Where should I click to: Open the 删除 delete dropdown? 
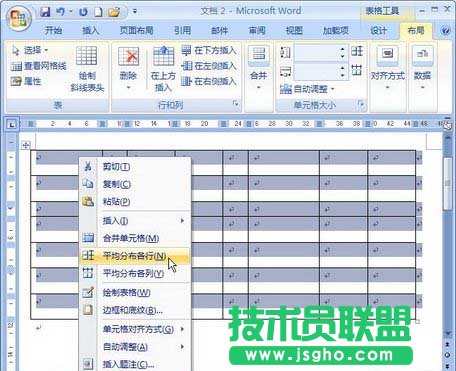pos(128,69)
